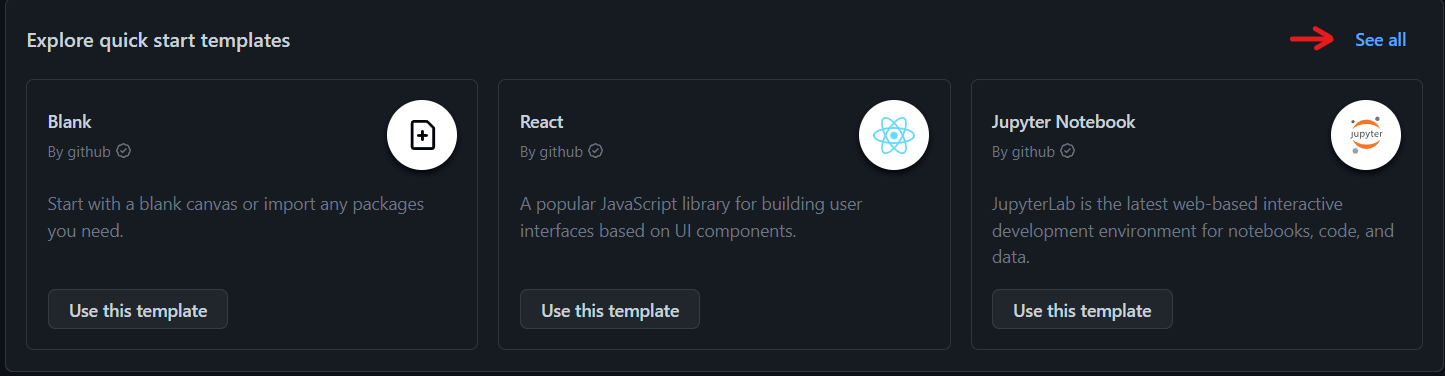Open the React template title

[542, 122]
